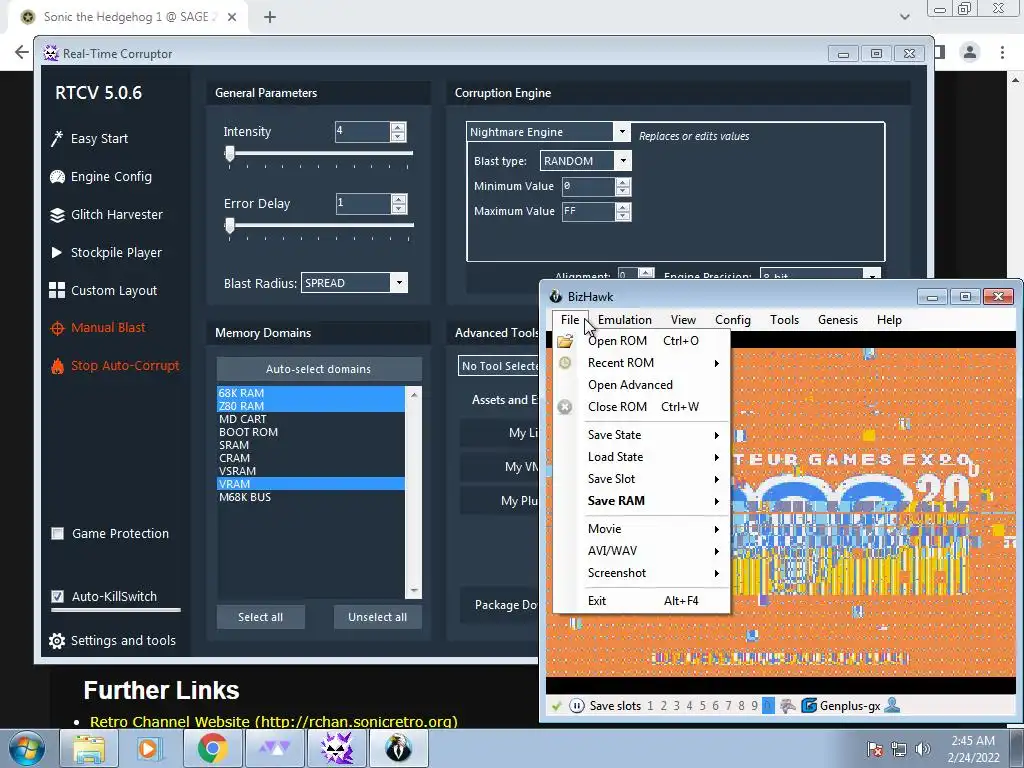The image size is (1024, 768).
Task: Click the Unselect all button
Action: [x=377, y=617]
